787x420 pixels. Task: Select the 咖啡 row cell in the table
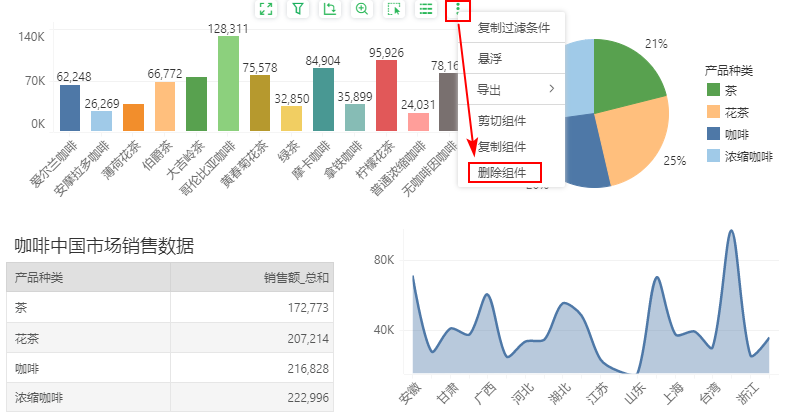[88, 368]
